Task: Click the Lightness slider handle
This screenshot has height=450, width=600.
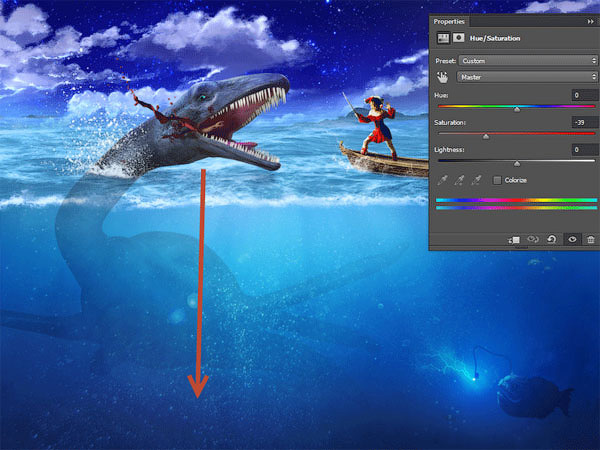Action: [517, 164]
